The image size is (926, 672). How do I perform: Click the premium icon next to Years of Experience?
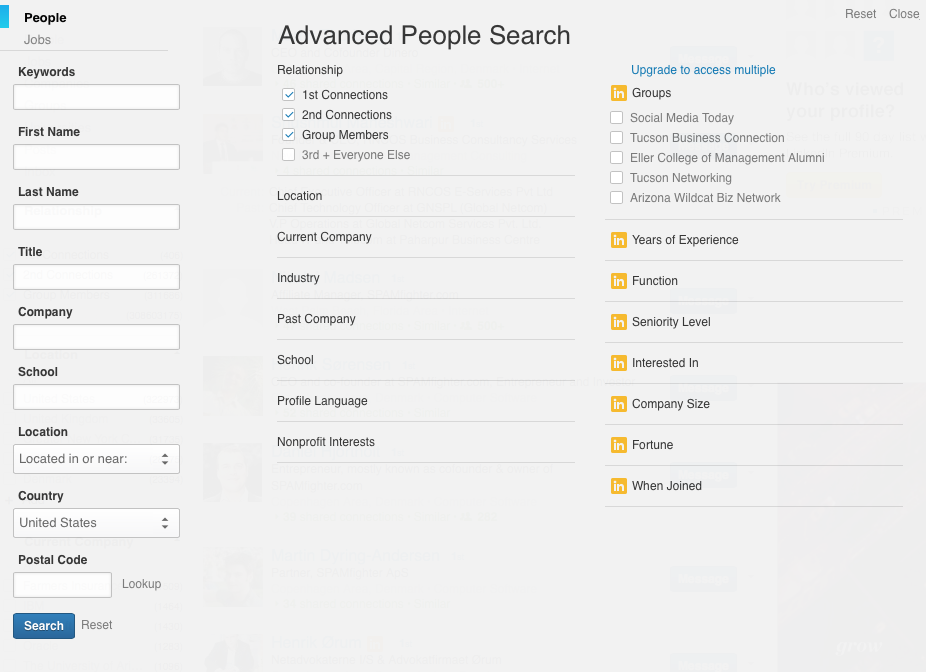click(618, 240)
